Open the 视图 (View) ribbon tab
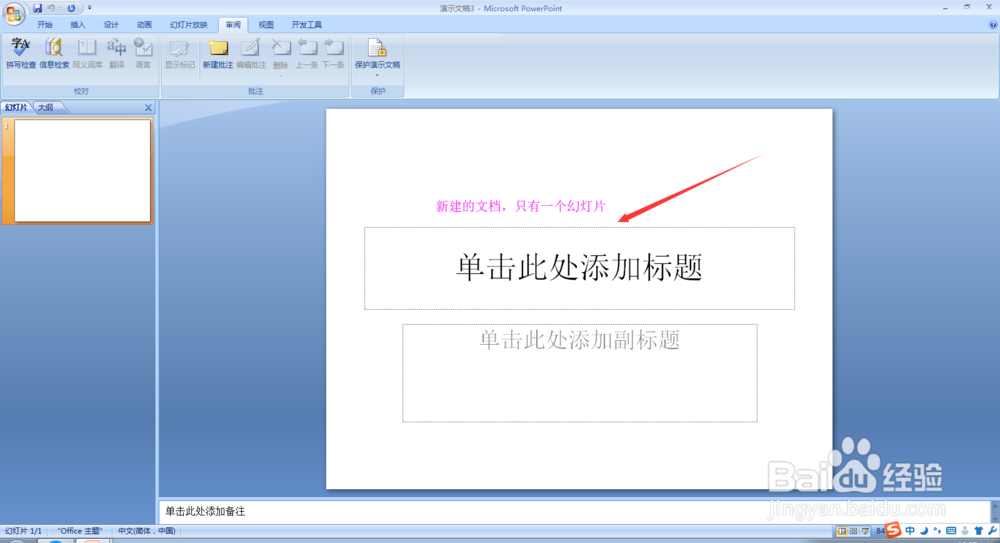Viewport: 1000px width, 543px height. click(266, 25)
